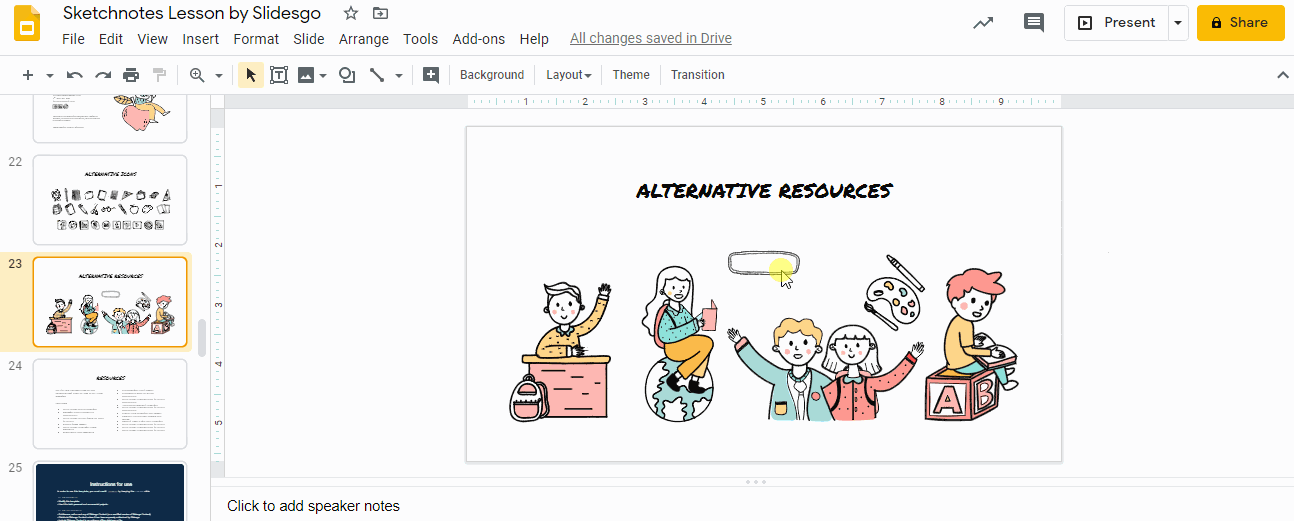Viewport: 1294px width, 521px height.
Task: Open the Layout dropdown
Action: coord(568,75)
